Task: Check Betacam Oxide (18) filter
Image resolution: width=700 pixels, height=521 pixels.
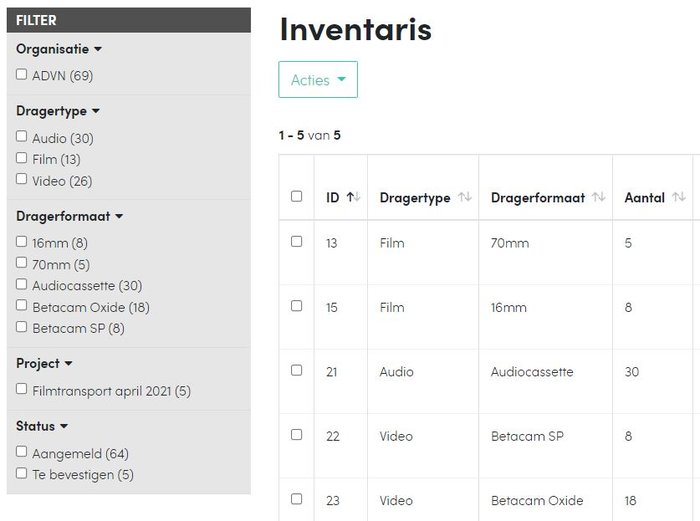Action: (x=21, y=305)
